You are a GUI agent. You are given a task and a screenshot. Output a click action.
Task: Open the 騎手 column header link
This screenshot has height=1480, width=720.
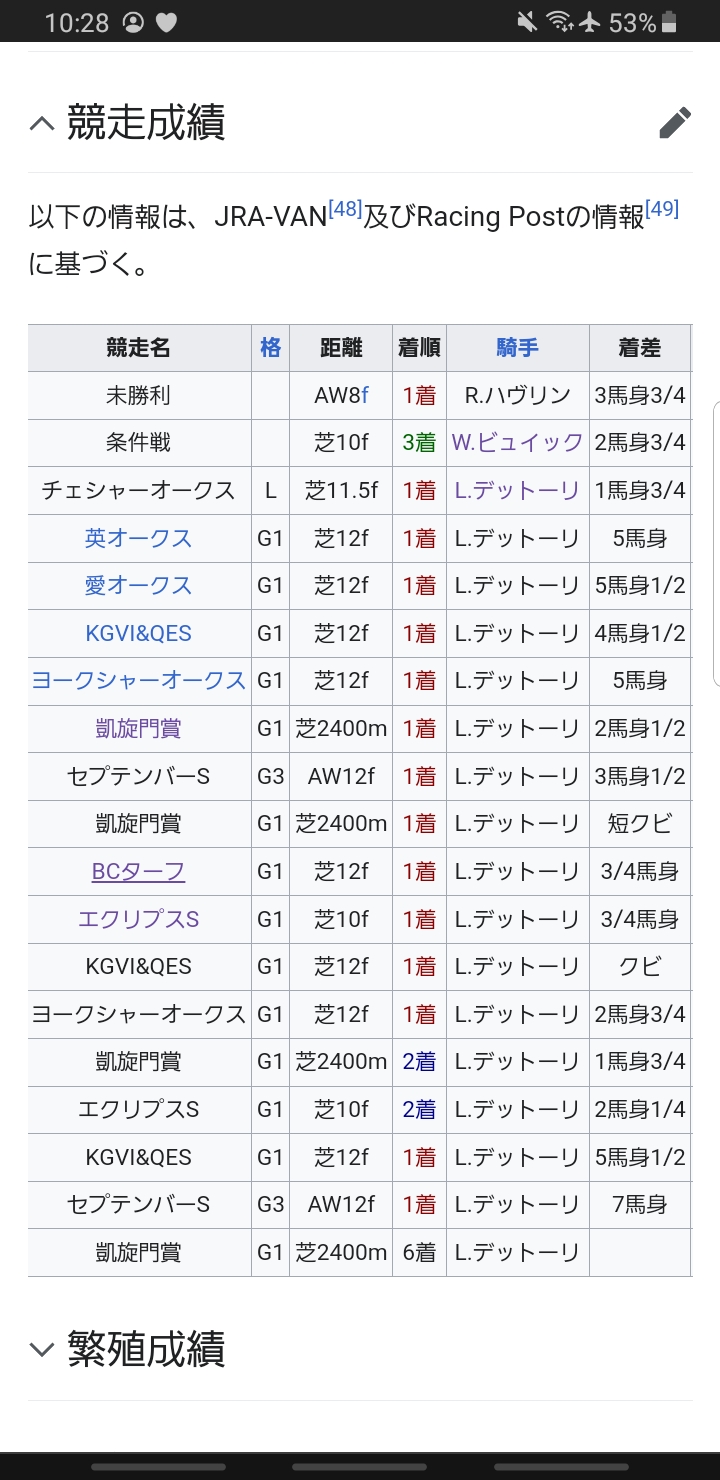click(x=517, y=348)
